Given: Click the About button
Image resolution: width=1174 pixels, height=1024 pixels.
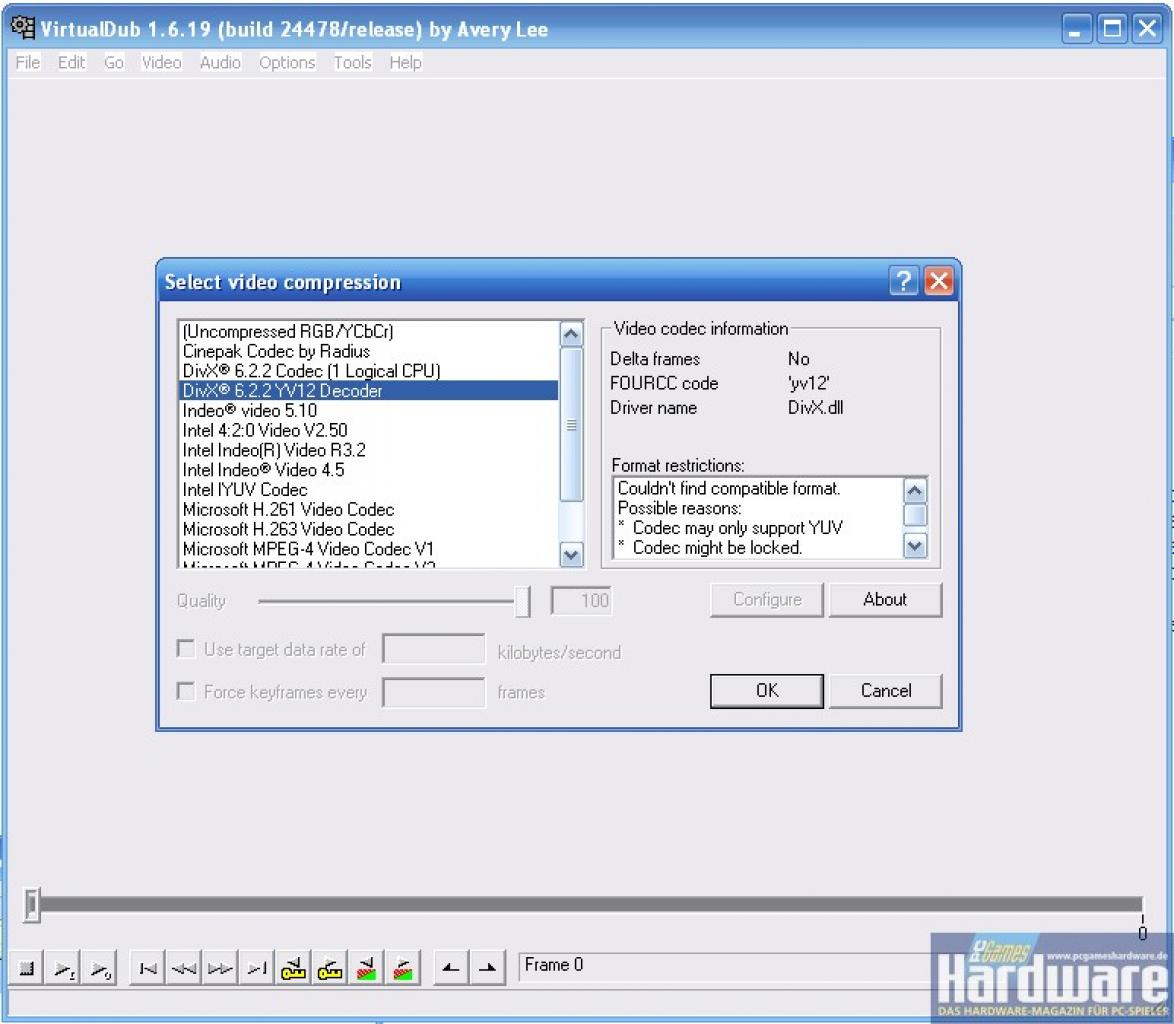Looking at the screenshot, I should pyautogui.click(x=885, y=600).
